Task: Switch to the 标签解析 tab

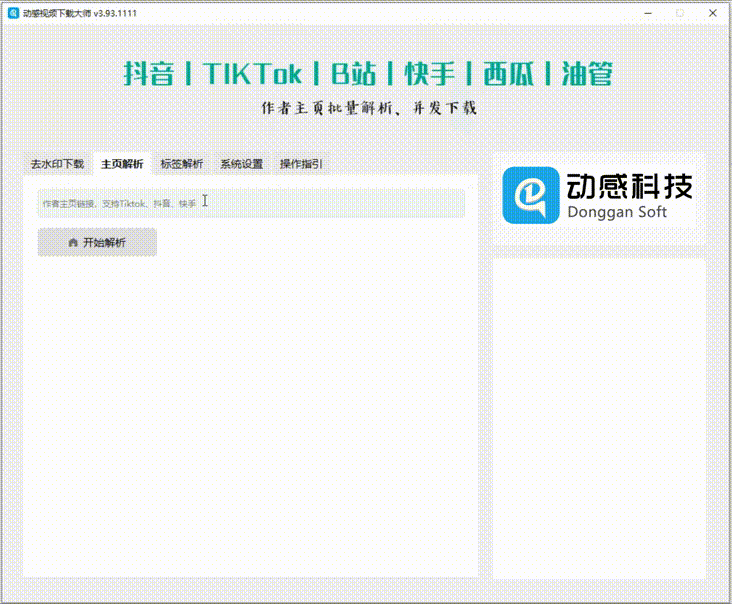Action: click(x=181, y=164)
